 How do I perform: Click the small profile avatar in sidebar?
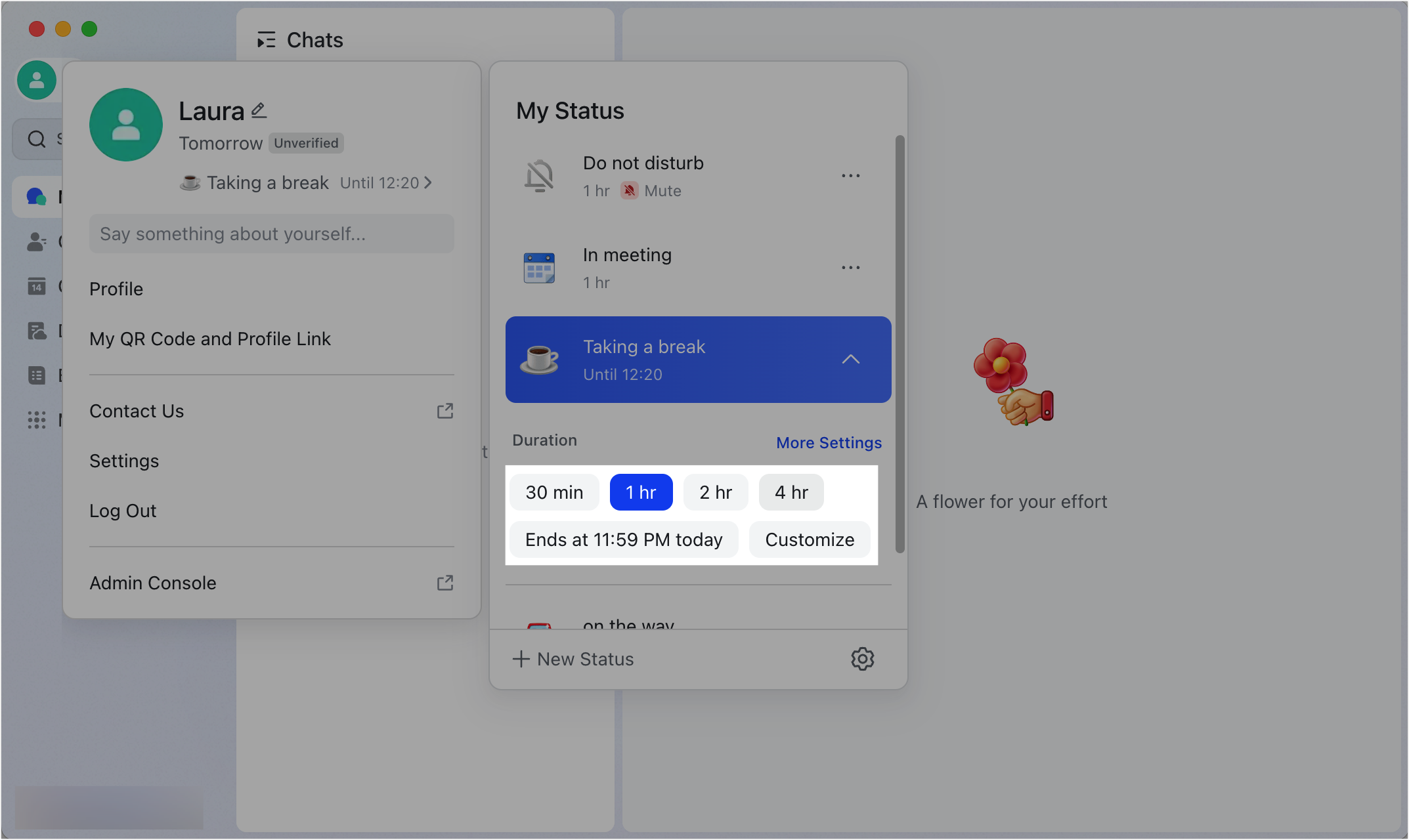click(37, 80)
